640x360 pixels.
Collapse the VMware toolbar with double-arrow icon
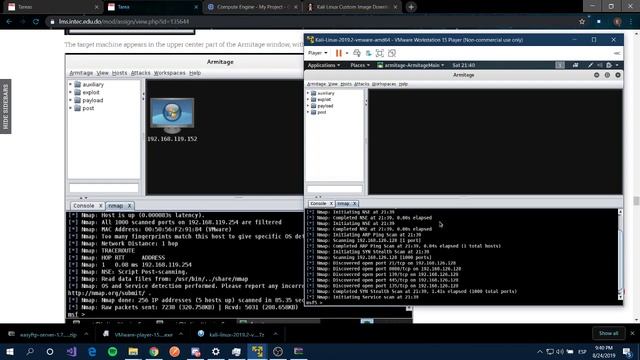[x=617, y=53]
